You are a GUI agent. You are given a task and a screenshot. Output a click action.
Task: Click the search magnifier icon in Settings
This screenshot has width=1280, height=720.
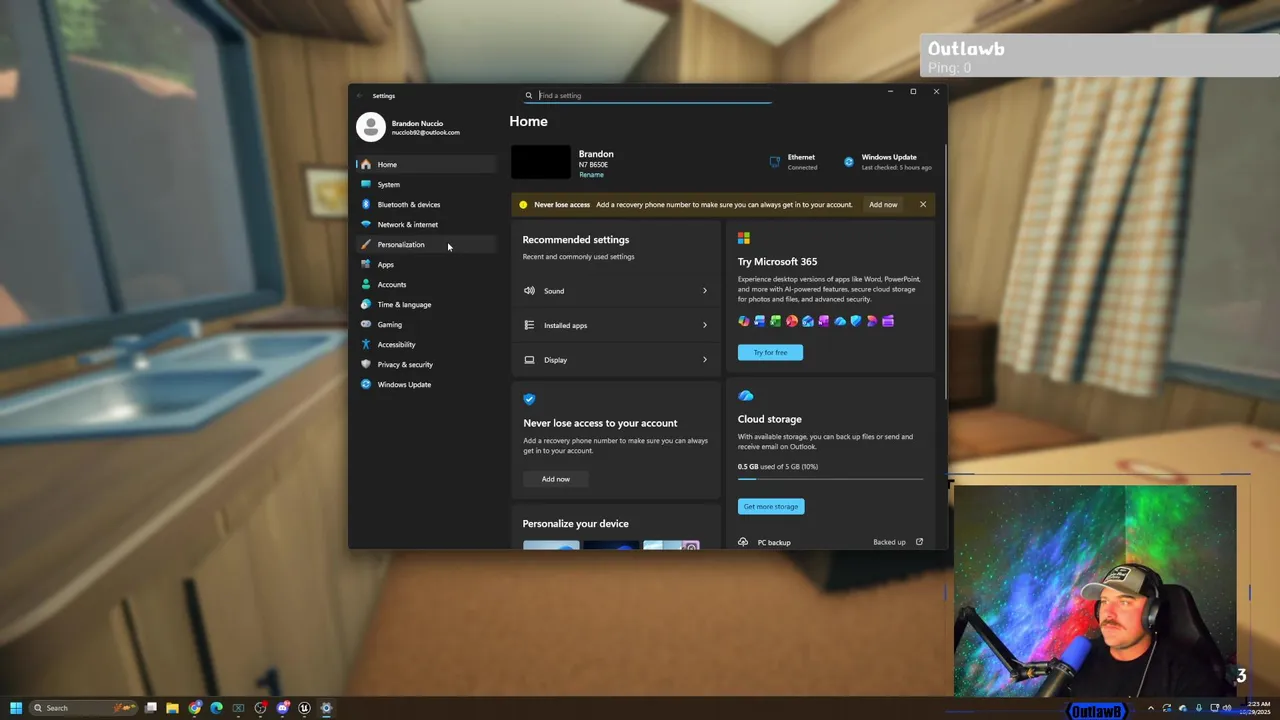click(x=529, y=95)
